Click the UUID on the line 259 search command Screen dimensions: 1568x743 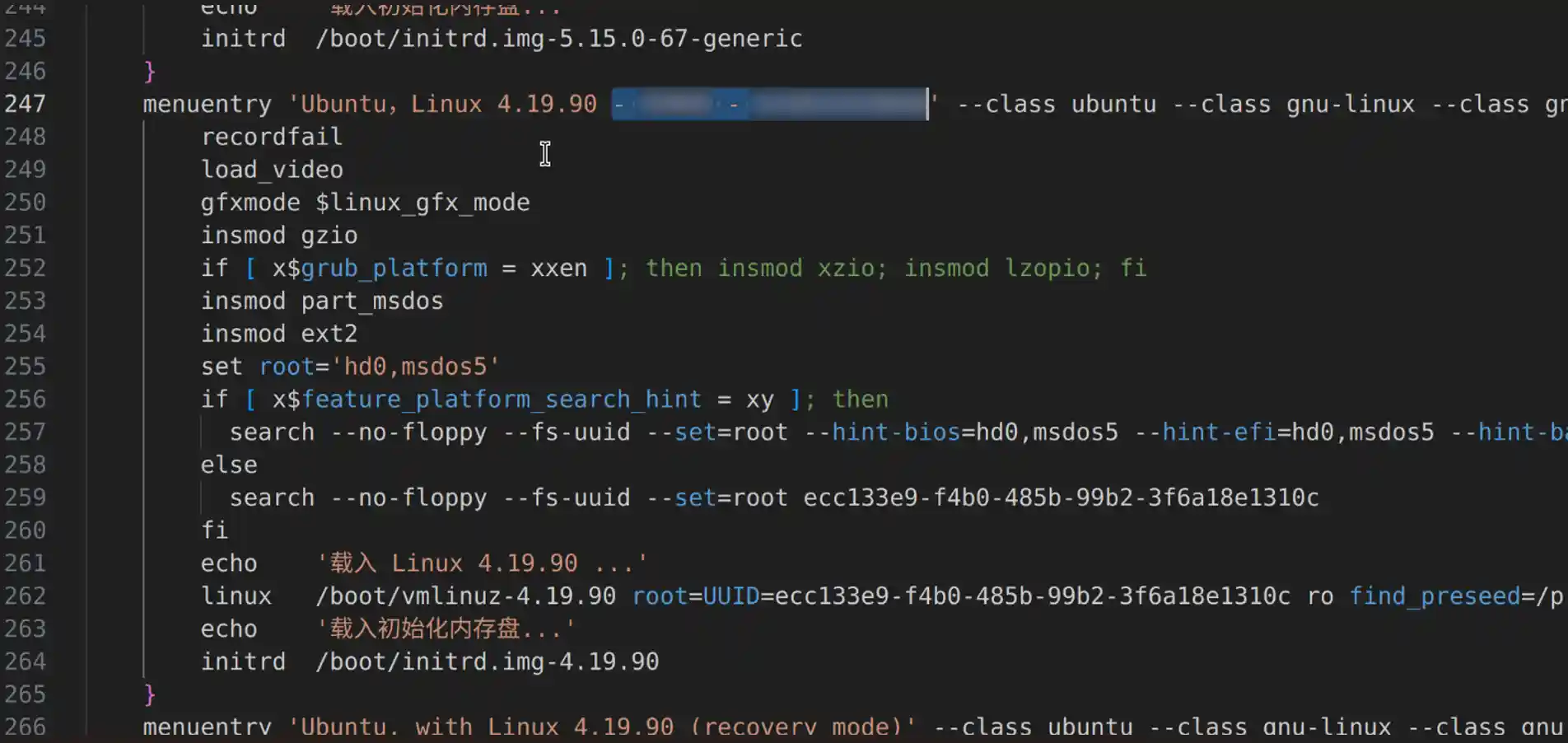1061,498
